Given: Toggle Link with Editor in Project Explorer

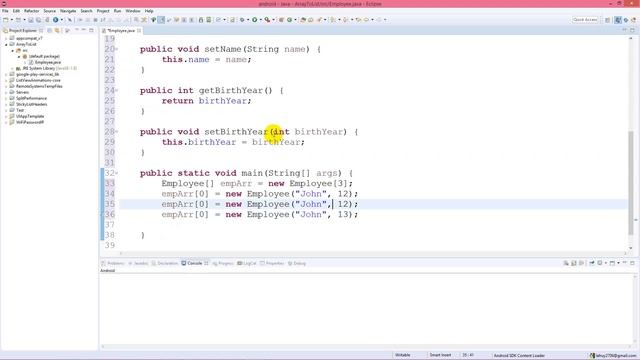Looking at the screenshot, I should (57, 31).
